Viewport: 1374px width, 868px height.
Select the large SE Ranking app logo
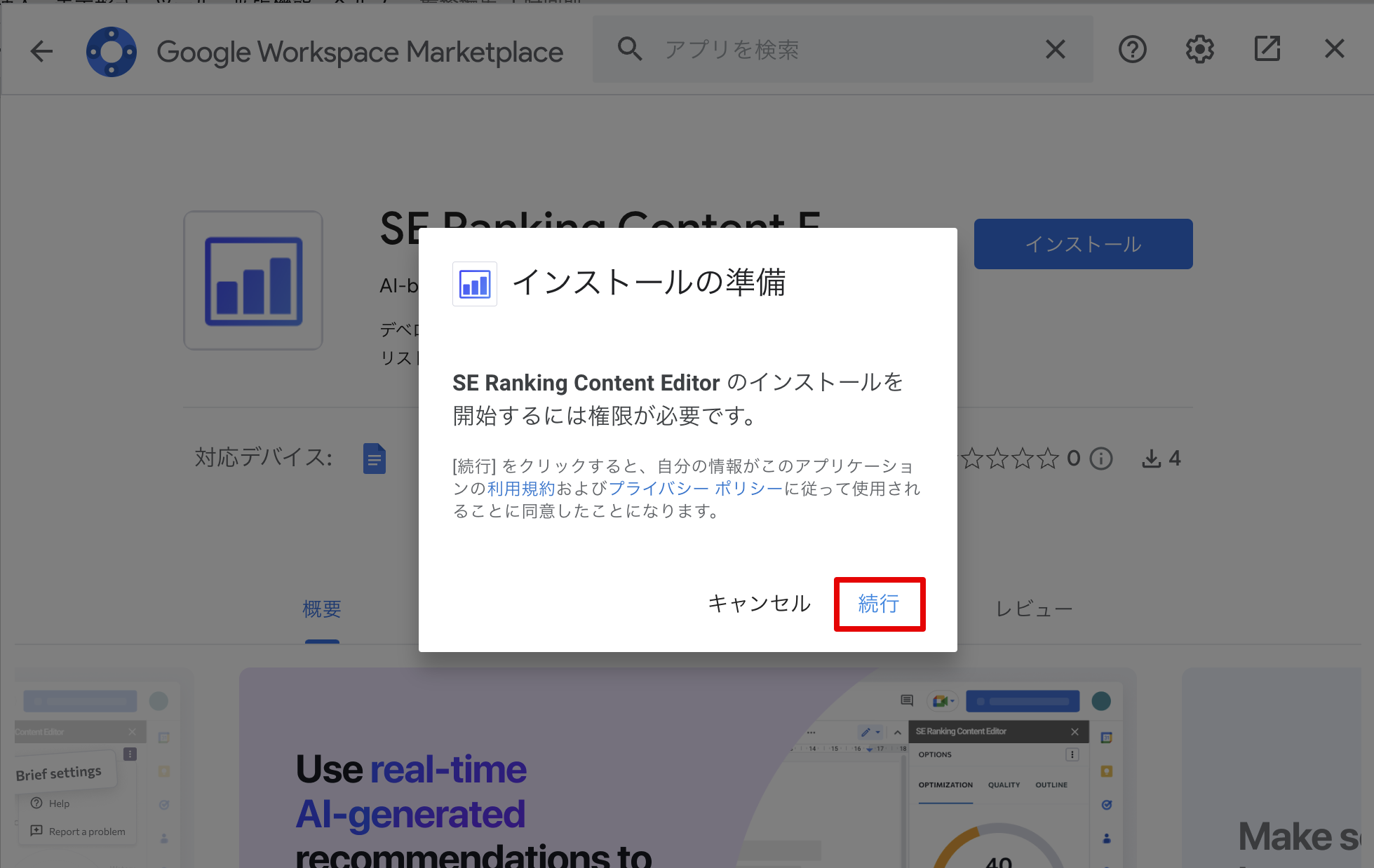pos(253,280)
